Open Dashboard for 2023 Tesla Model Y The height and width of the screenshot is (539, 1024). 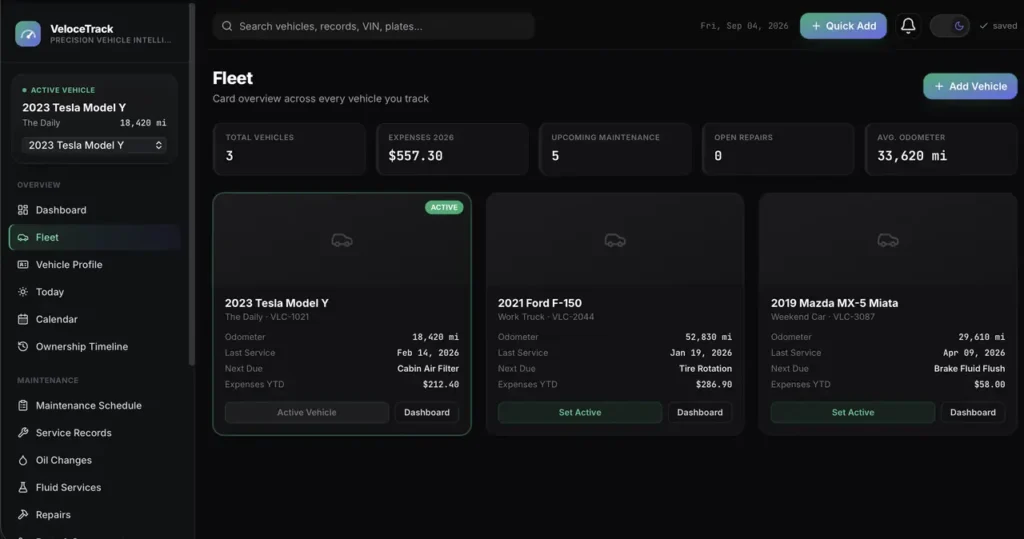(x=426, y=412)
